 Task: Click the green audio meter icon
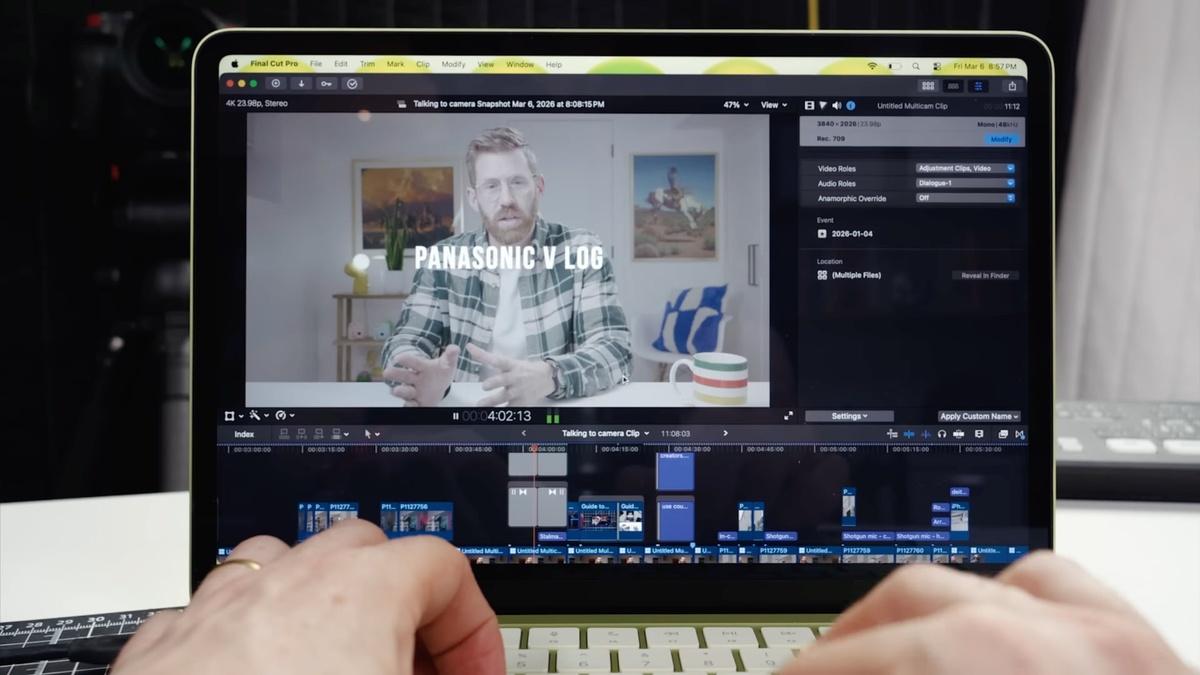552,417
